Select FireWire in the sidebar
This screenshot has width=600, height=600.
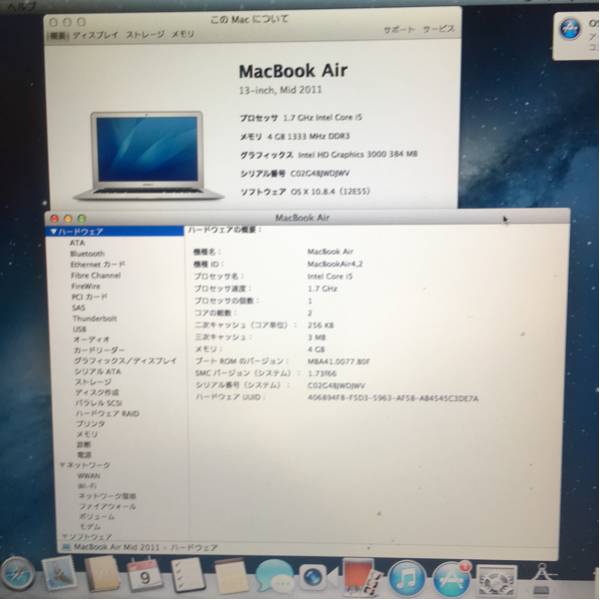tap(86, 286)
